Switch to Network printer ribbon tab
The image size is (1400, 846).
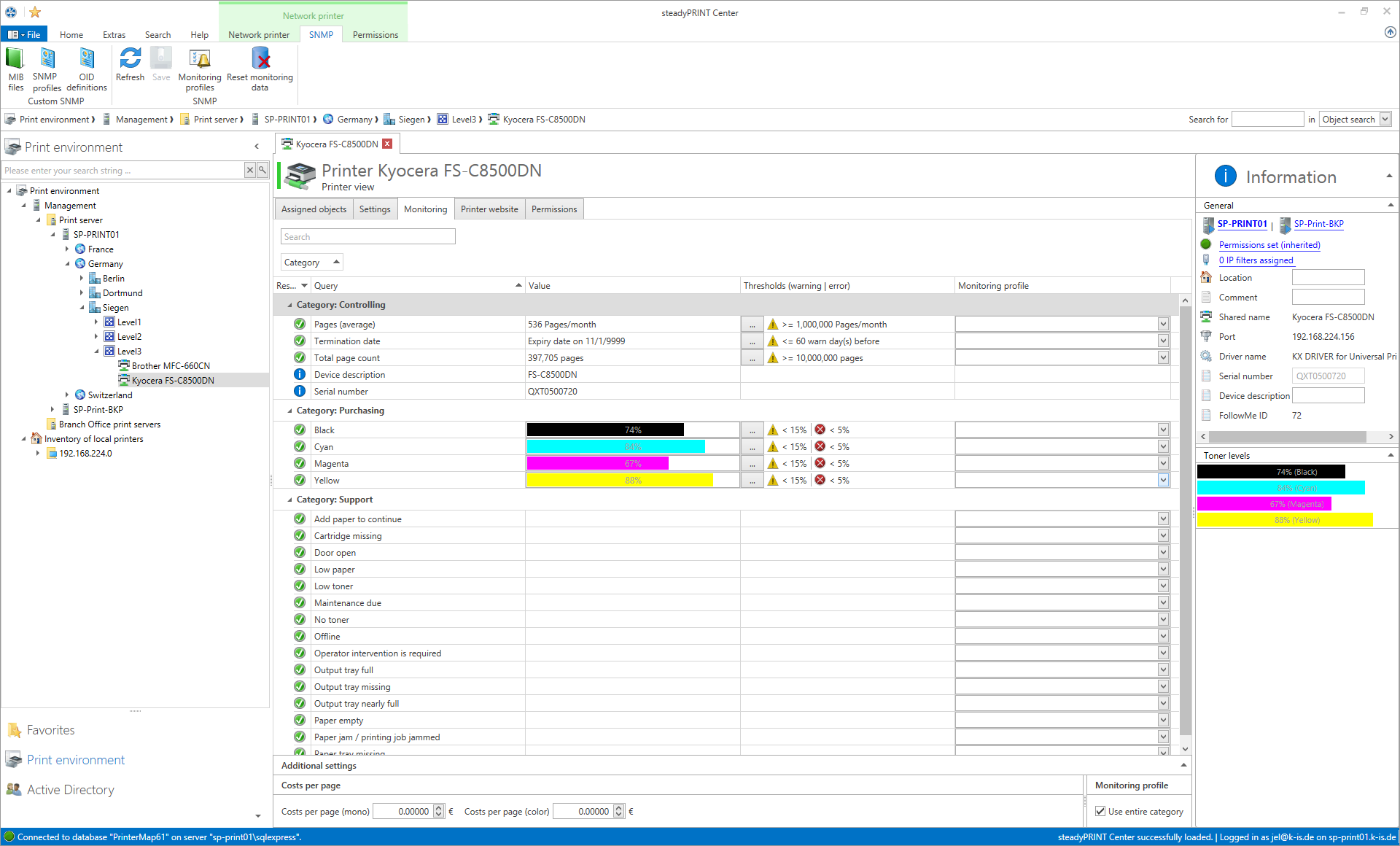[259, 34]
